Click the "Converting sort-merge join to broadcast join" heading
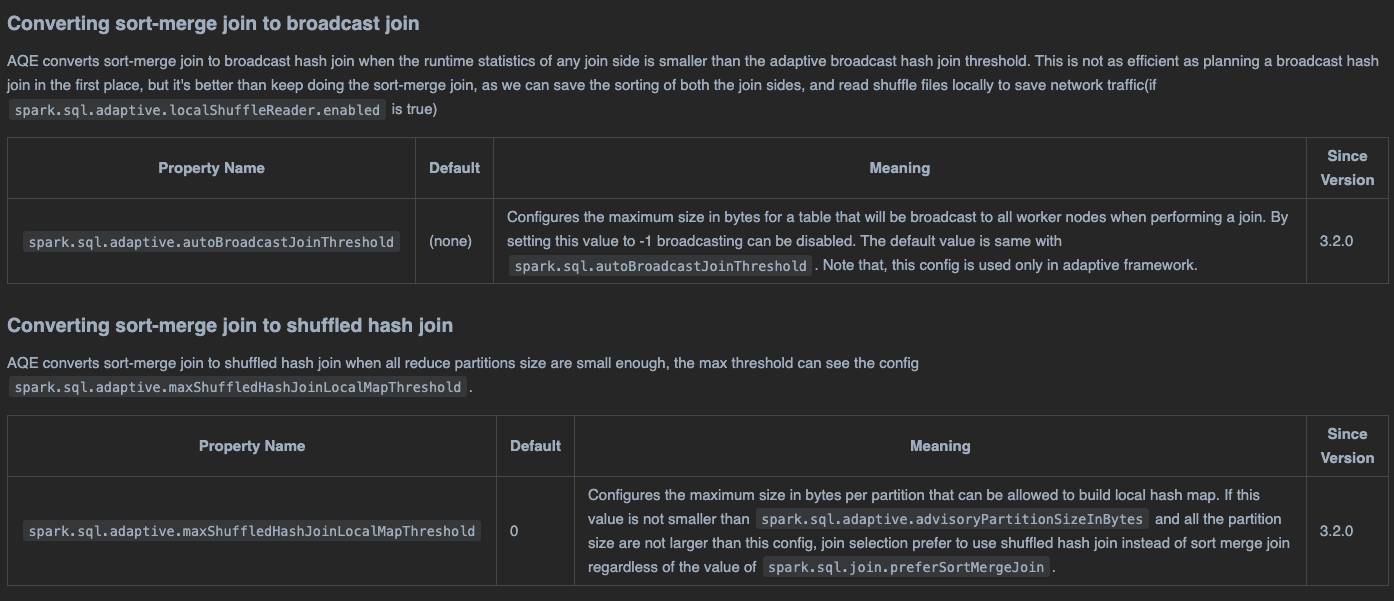 click(213, 23)
